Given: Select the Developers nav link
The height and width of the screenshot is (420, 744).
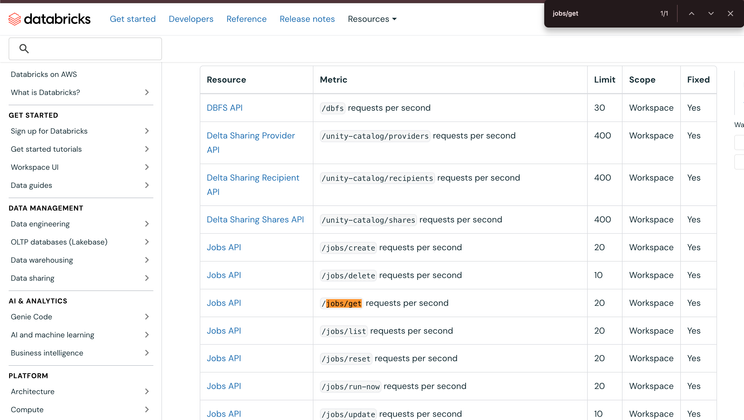Looking at the screenshot, I should click(190, 19).
